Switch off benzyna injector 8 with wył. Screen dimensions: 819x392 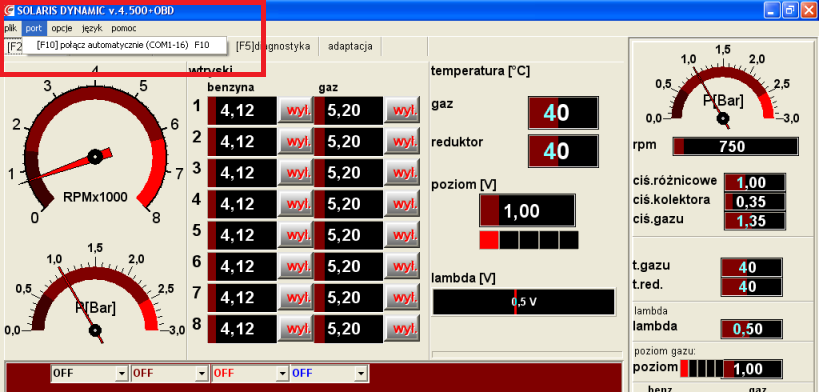click(x=296, y=329)
